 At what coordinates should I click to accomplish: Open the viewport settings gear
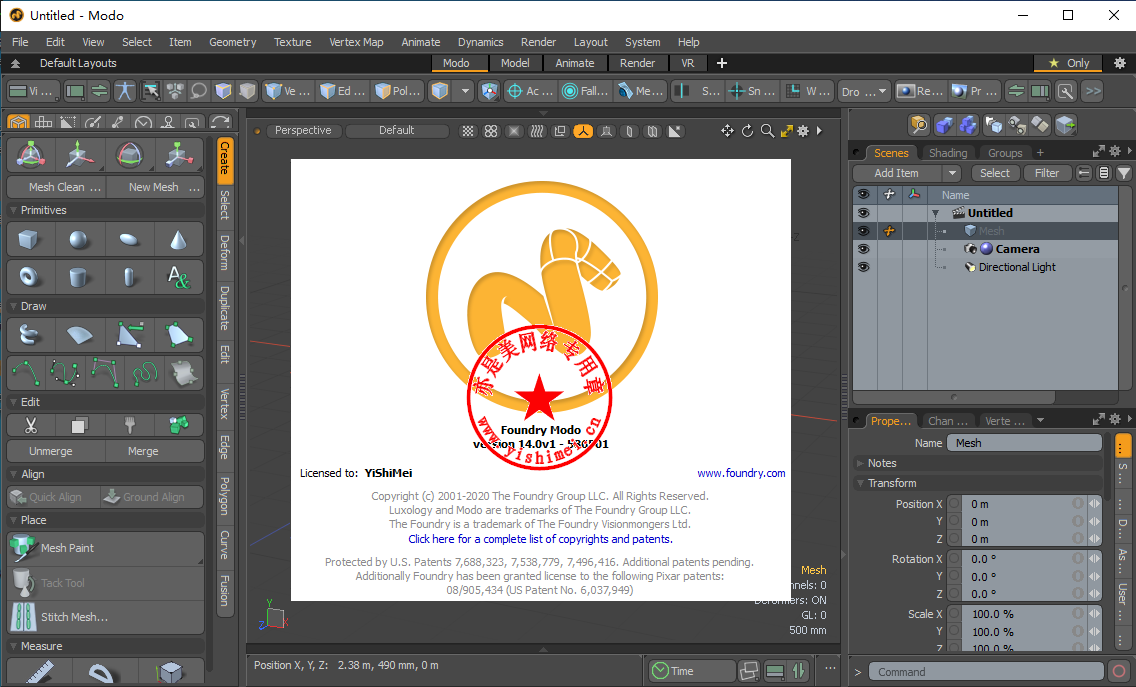pos(803,131)
